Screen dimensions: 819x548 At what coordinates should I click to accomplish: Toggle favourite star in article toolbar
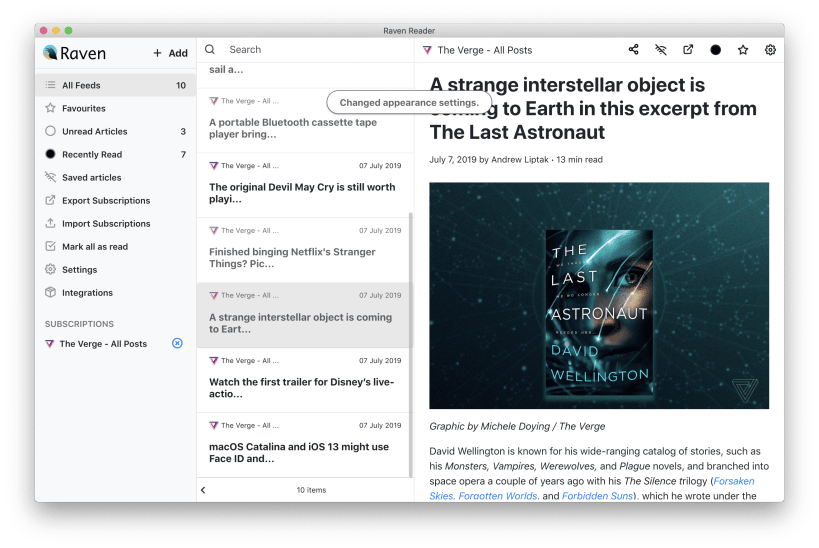(743, 50)
